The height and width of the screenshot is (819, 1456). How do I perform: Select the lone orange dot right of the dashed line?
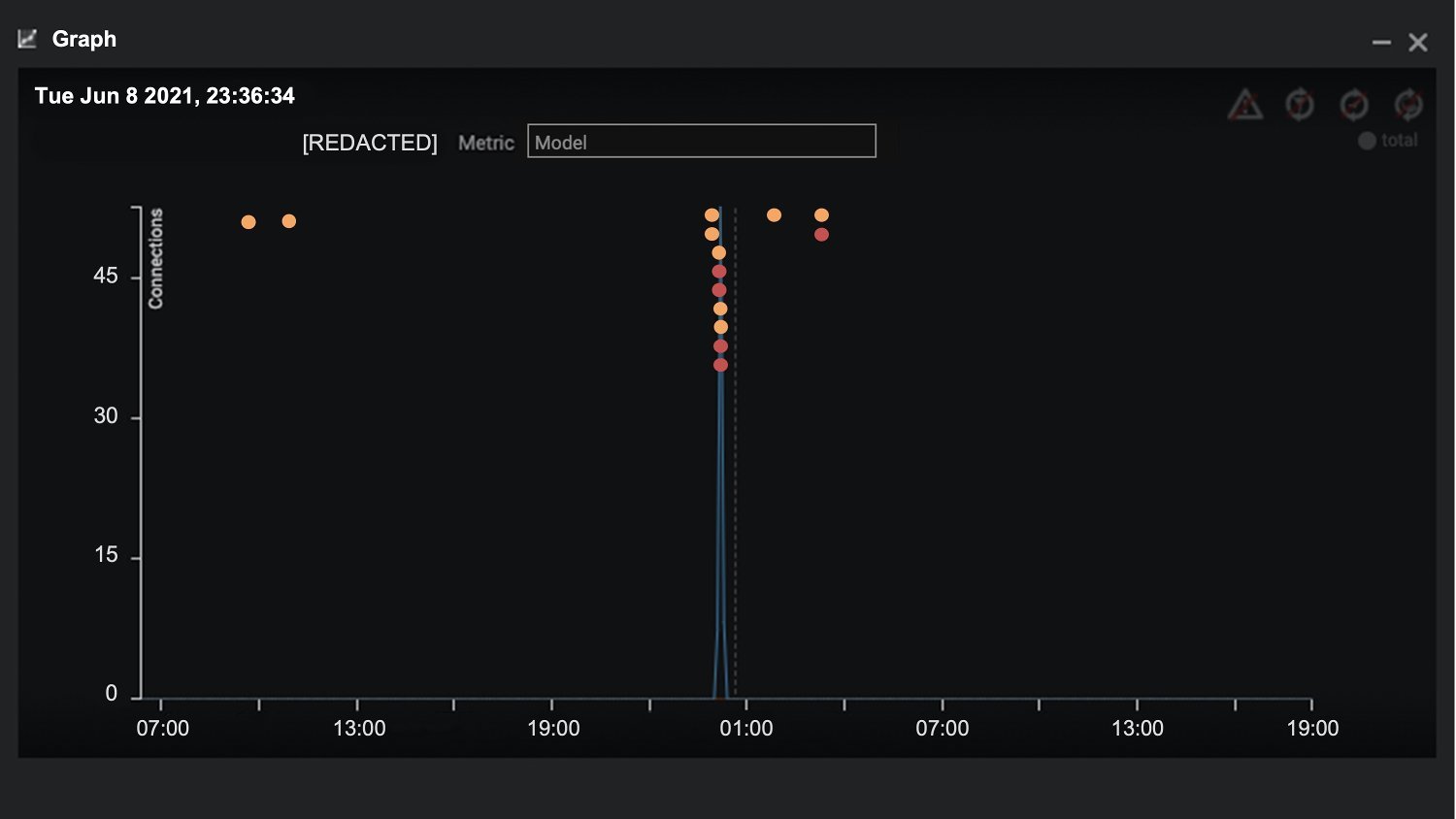(774, 215)
